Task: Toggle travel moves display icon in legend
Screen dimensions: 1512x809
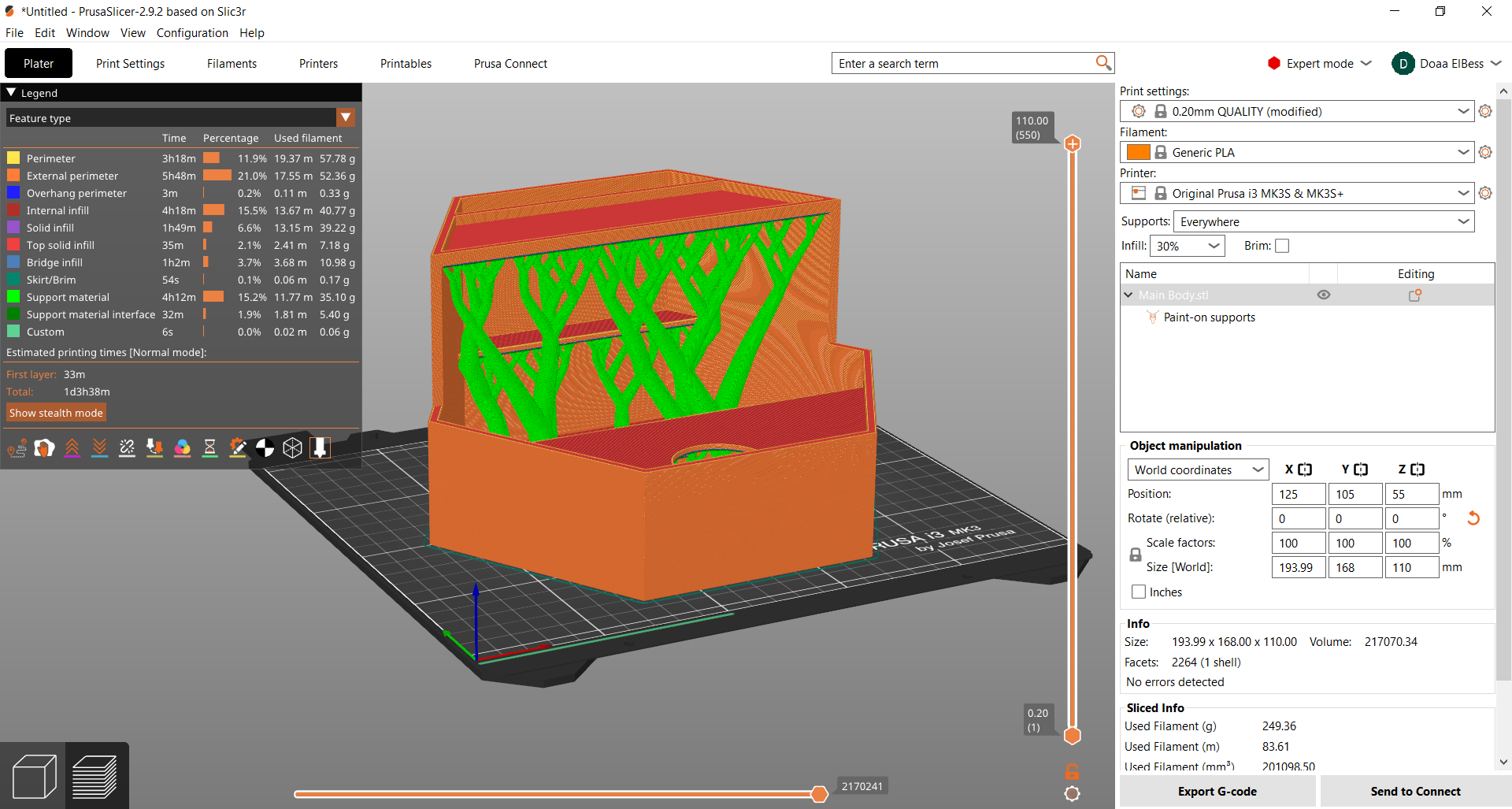Action: click(x=17, y=448)
